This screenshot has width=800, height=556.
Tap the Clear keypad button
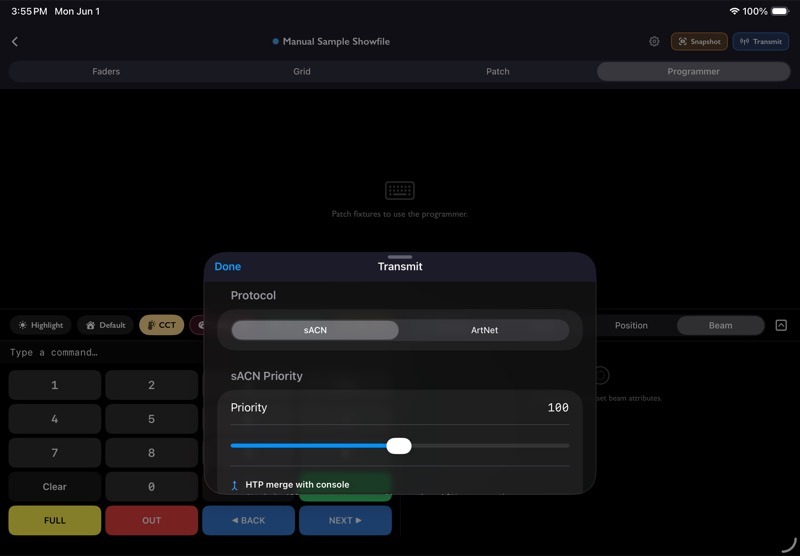click(55, 487)
